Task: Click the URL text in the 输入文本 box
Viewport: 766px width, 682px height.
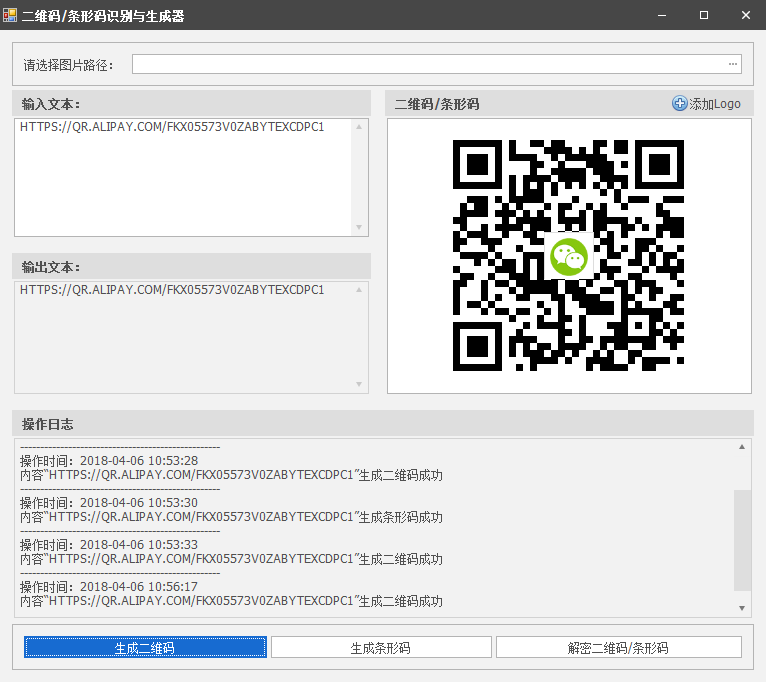Action: [172, 127]
